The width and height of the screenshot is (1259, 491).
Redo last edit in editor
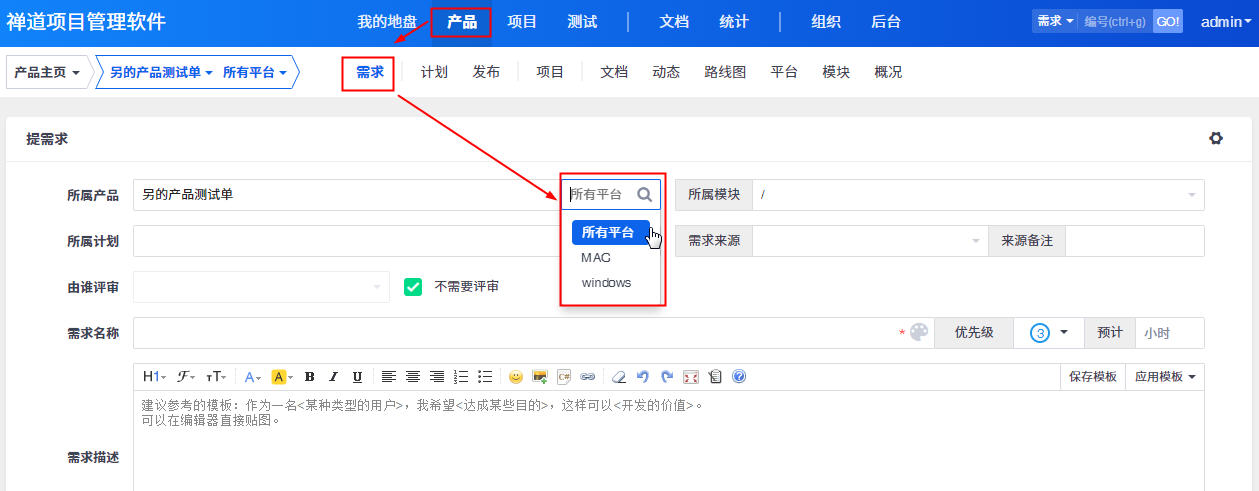tap(667, 377)
